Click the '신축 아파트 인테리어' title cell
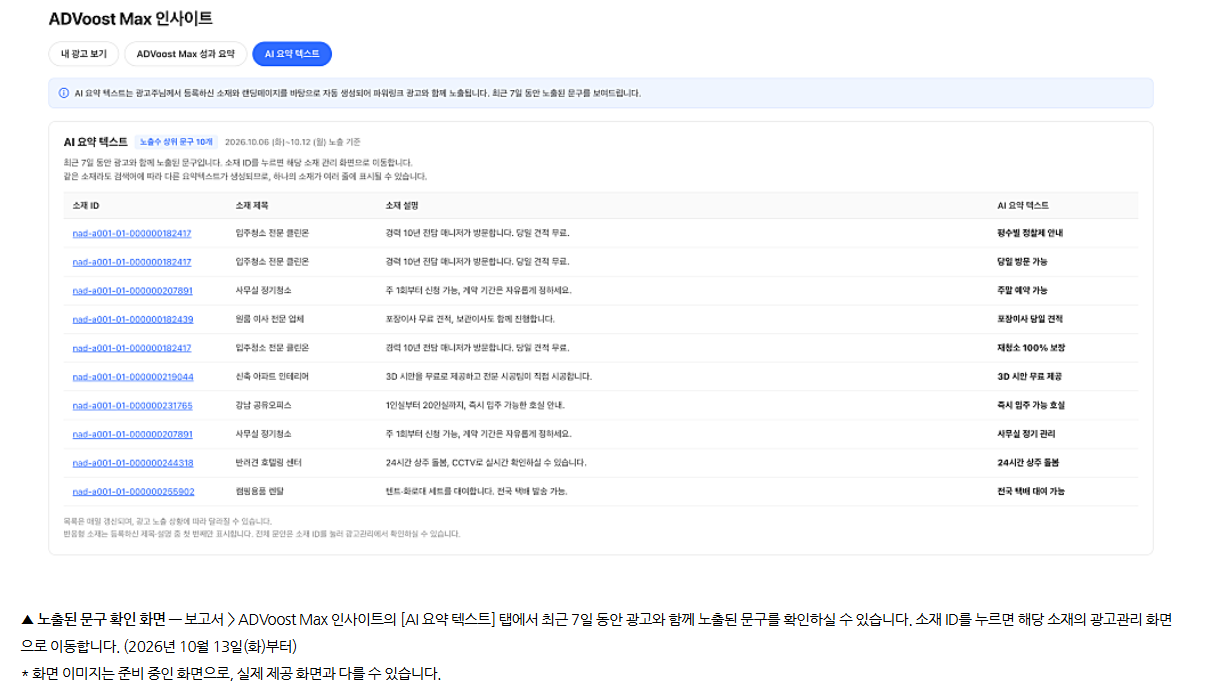1217x696 pixels. tap(272, 377)
